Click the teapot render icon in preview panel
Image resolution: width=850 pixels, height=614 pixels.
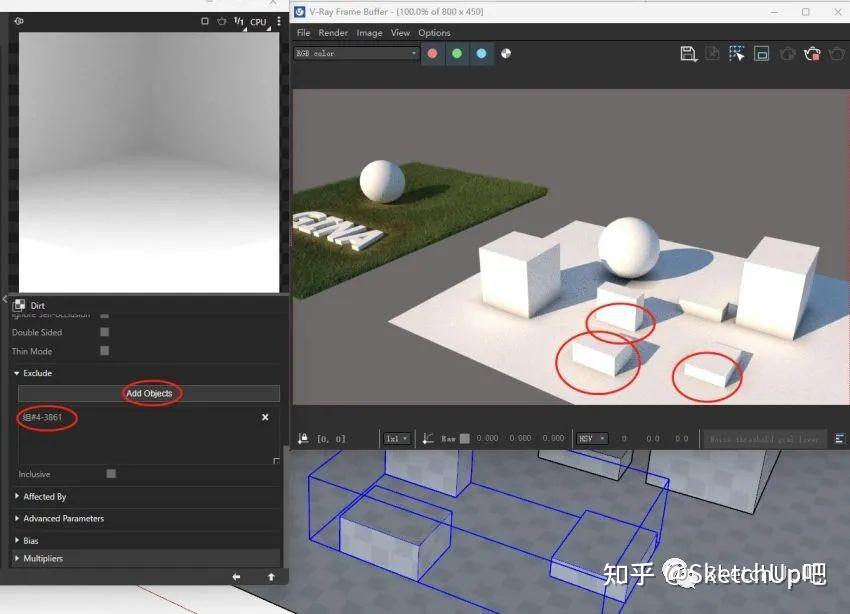pos(222,20)
